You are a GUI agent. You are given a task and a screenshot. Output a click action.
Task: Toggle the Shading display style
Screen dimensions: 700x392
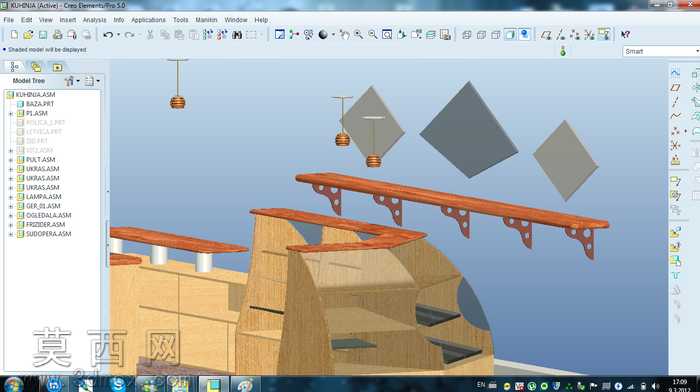point(510,34)
